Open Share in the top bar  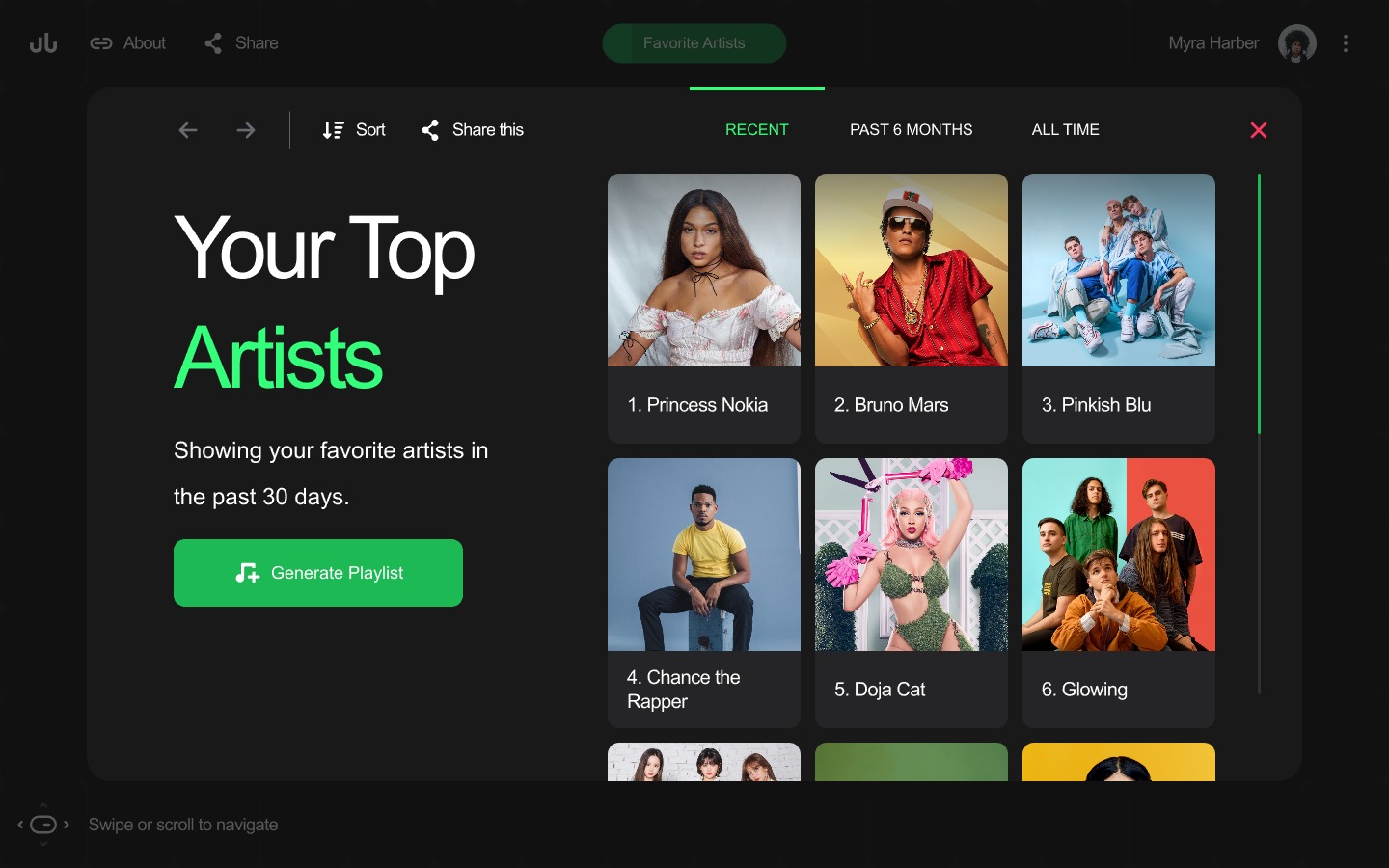[257, 43]
